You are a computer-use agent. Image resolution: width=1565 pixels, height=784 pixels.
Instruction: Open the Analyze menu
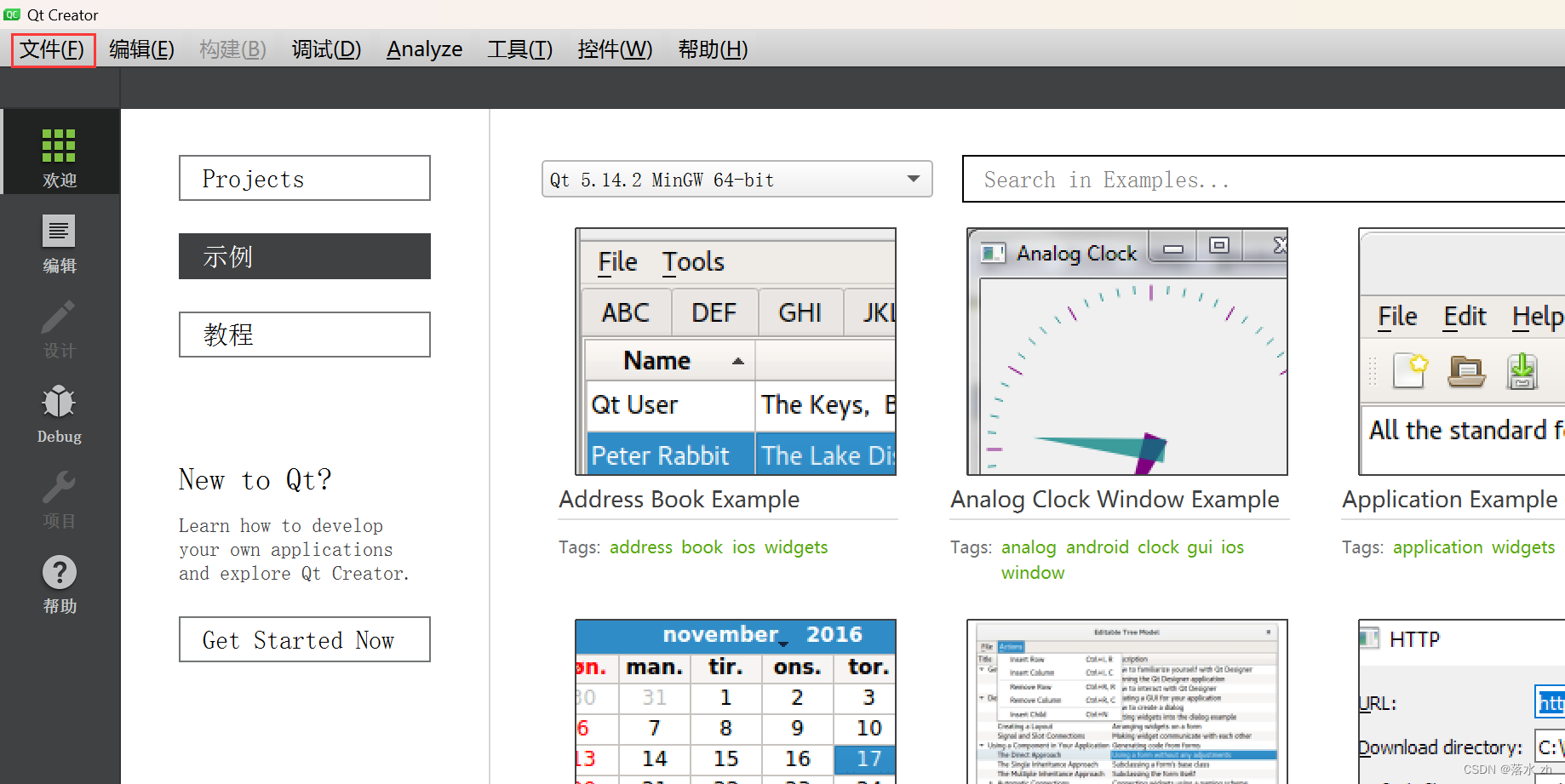pyautogui.click(x=424, y=49)
